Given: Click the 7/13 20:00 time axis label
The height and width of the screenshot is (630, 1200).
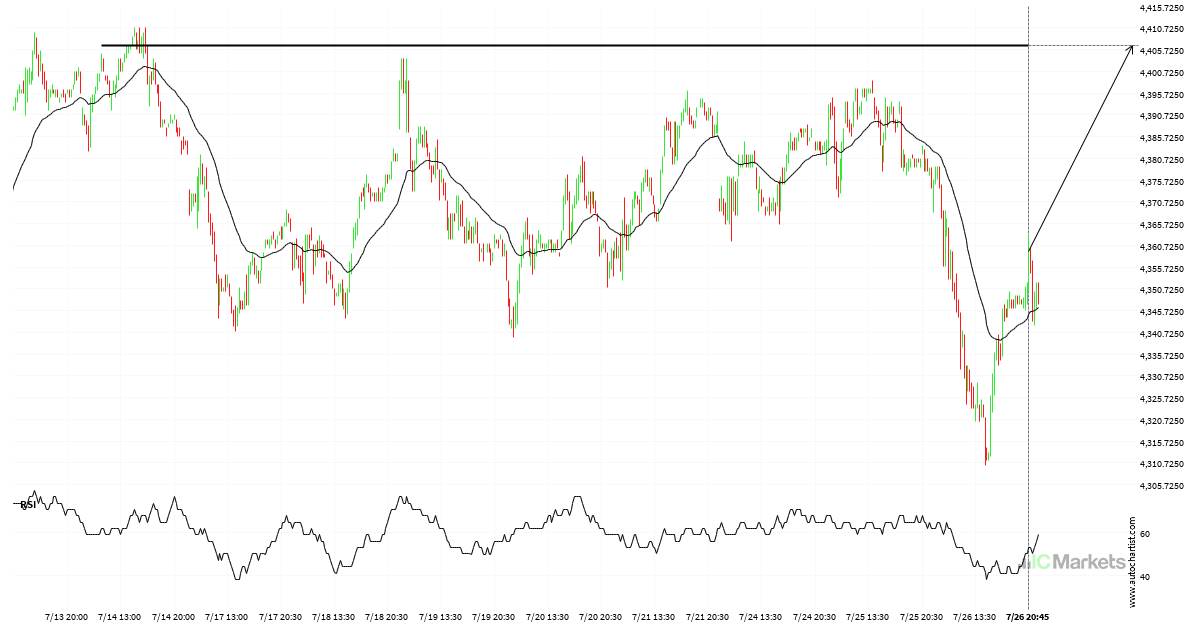Looking at the screenshot, I should coord(67,617).
